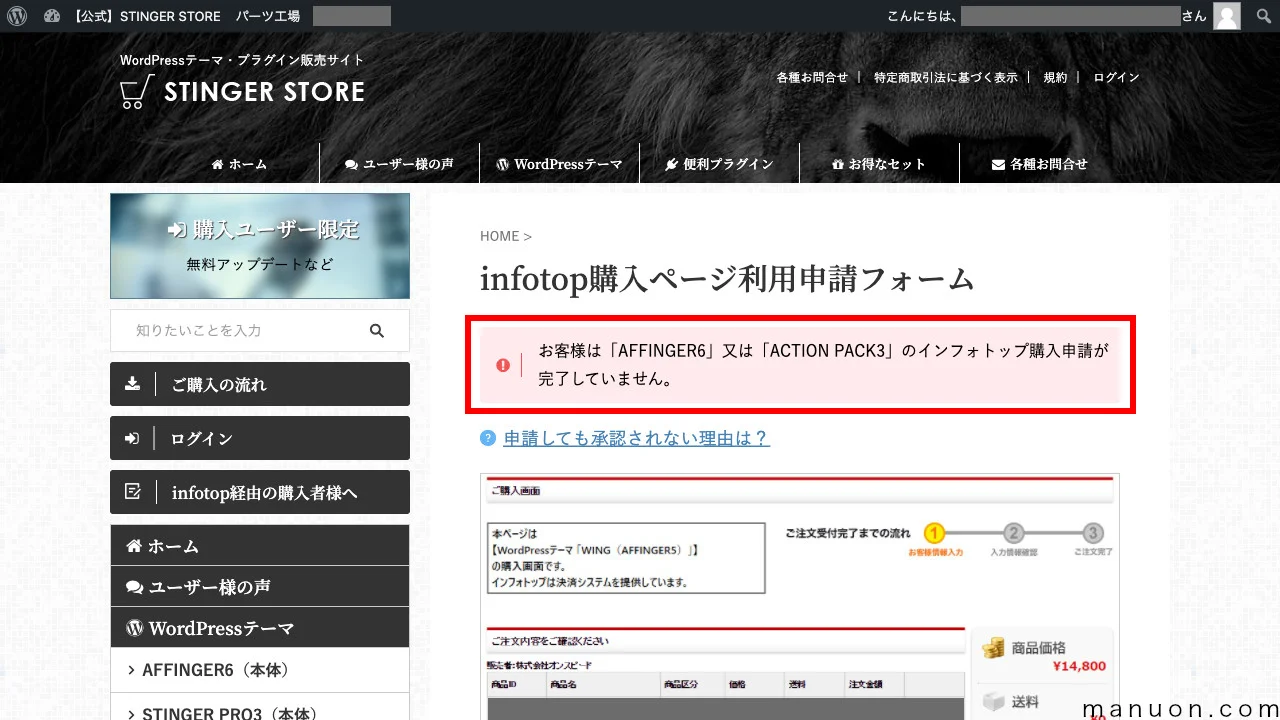Click the magnifier in the sidebar search box
The width and height of the screenshot is (1280, 720).
377,330
